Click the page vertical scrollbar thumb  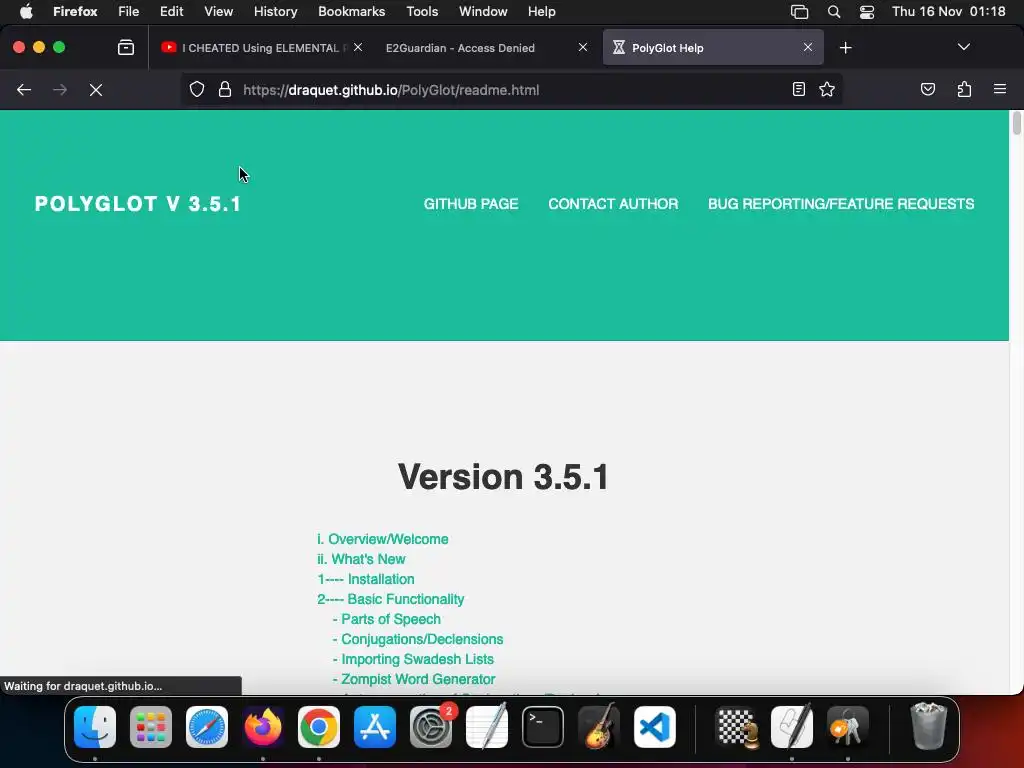tap(1016, 123)
